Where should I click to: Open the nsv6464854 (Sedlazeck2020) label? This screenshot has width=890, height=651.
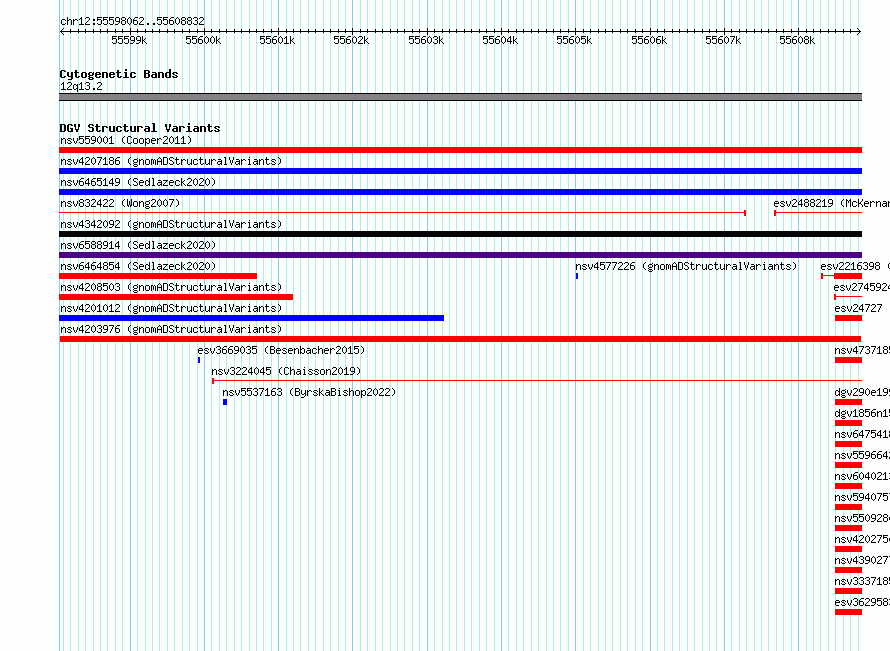pyautogui.click(x=138, y=266)
